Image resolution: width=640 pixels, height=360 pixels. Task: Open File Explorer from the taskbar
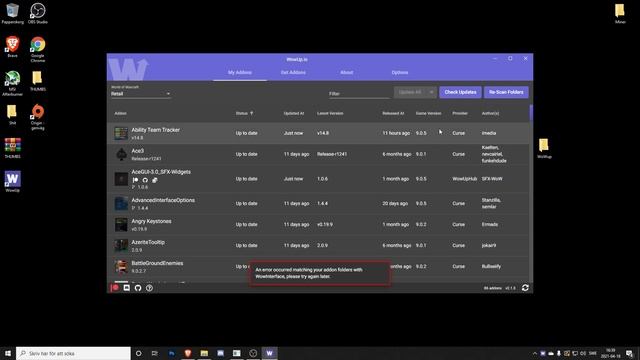[x=204, y=353]
